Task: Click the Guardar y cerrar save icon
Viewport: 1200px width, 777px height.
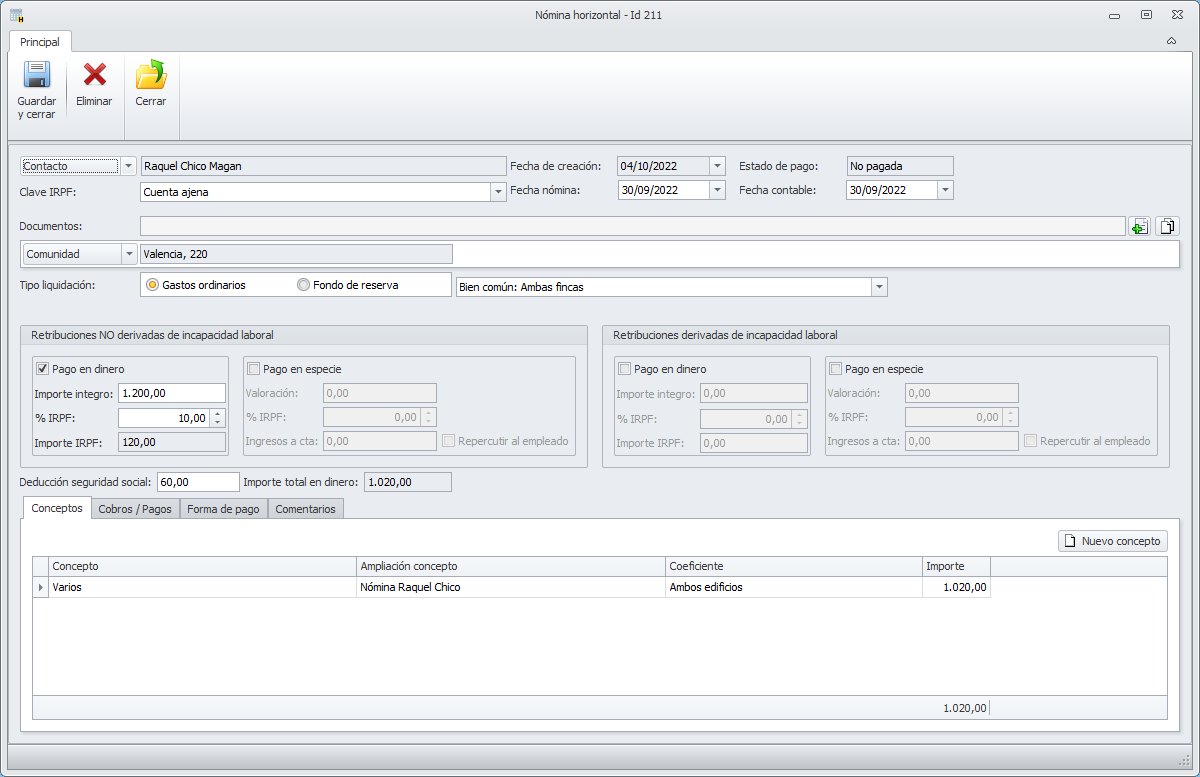Action: coord(37,76)
